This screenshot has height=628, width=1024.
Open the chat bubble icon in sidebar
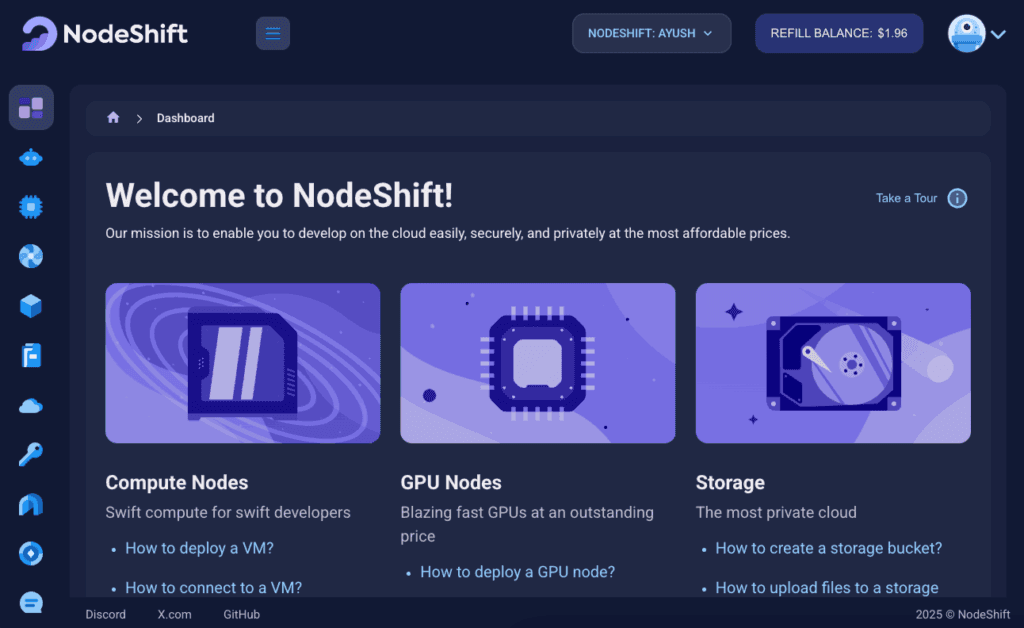31,602
